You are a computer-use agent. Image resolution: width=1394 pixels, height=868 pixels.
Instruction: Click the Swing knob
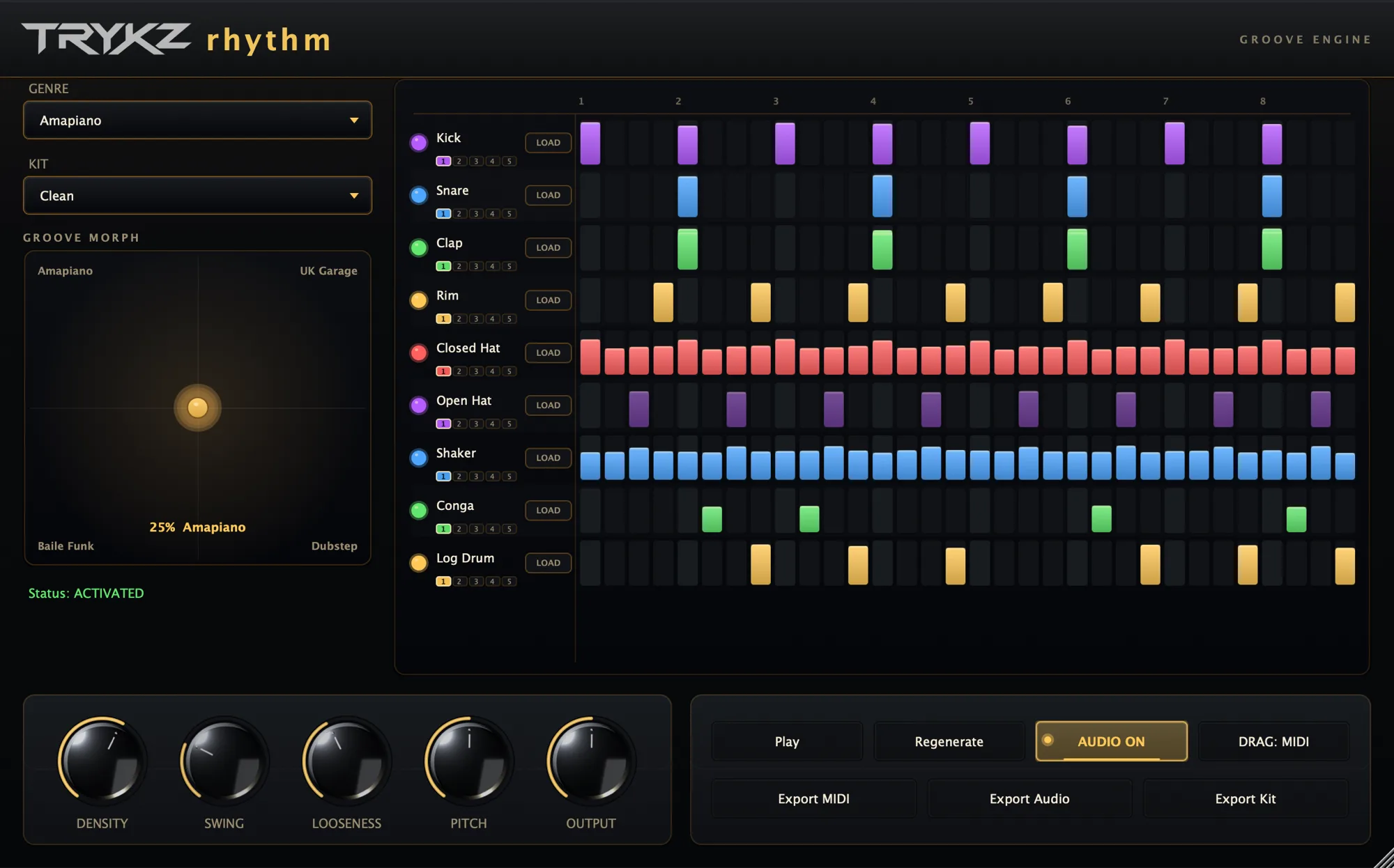pos(224,761)
